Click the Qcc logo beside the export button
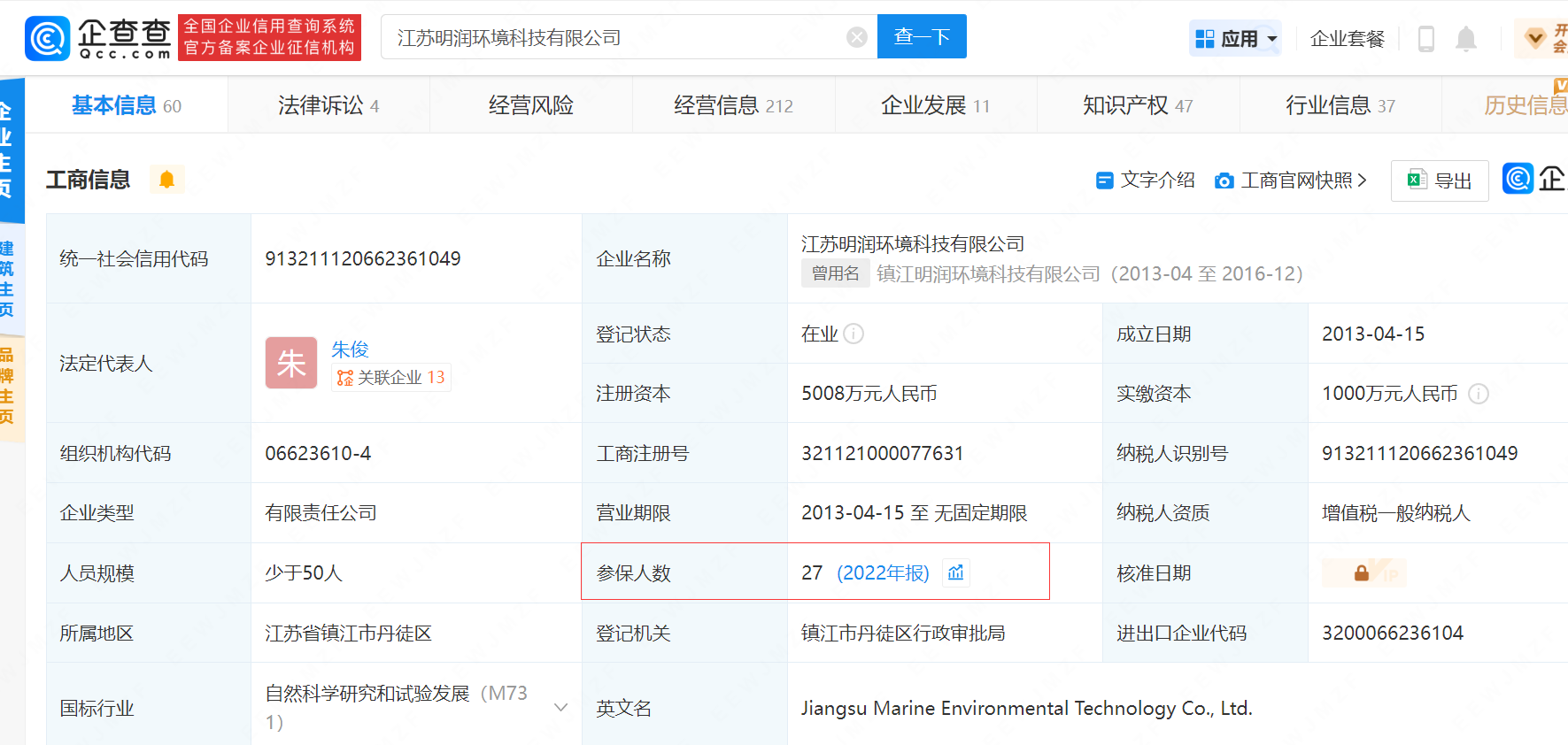Screen dimensions: 1568x745 (1518, 179)
